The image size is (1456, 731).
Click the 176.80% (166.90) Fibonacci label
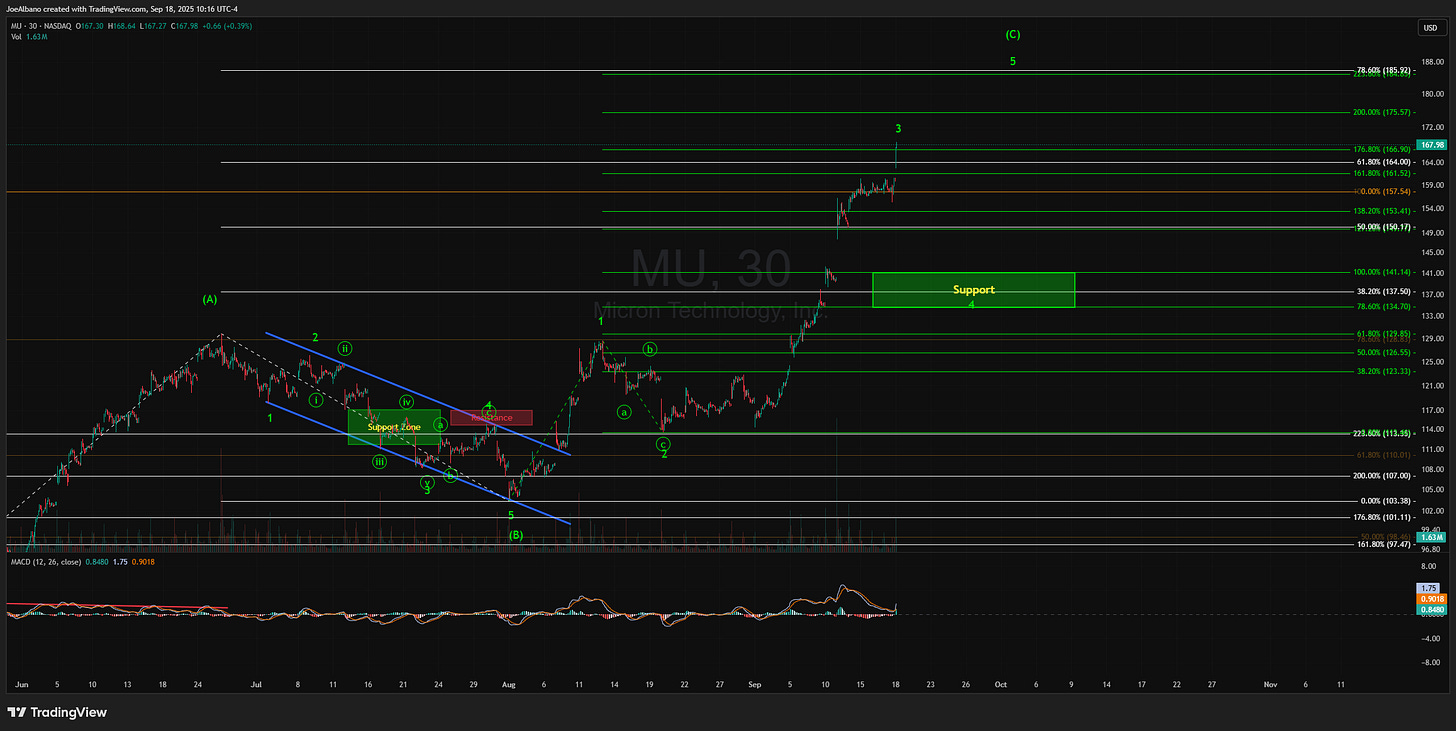[1381, 149]
